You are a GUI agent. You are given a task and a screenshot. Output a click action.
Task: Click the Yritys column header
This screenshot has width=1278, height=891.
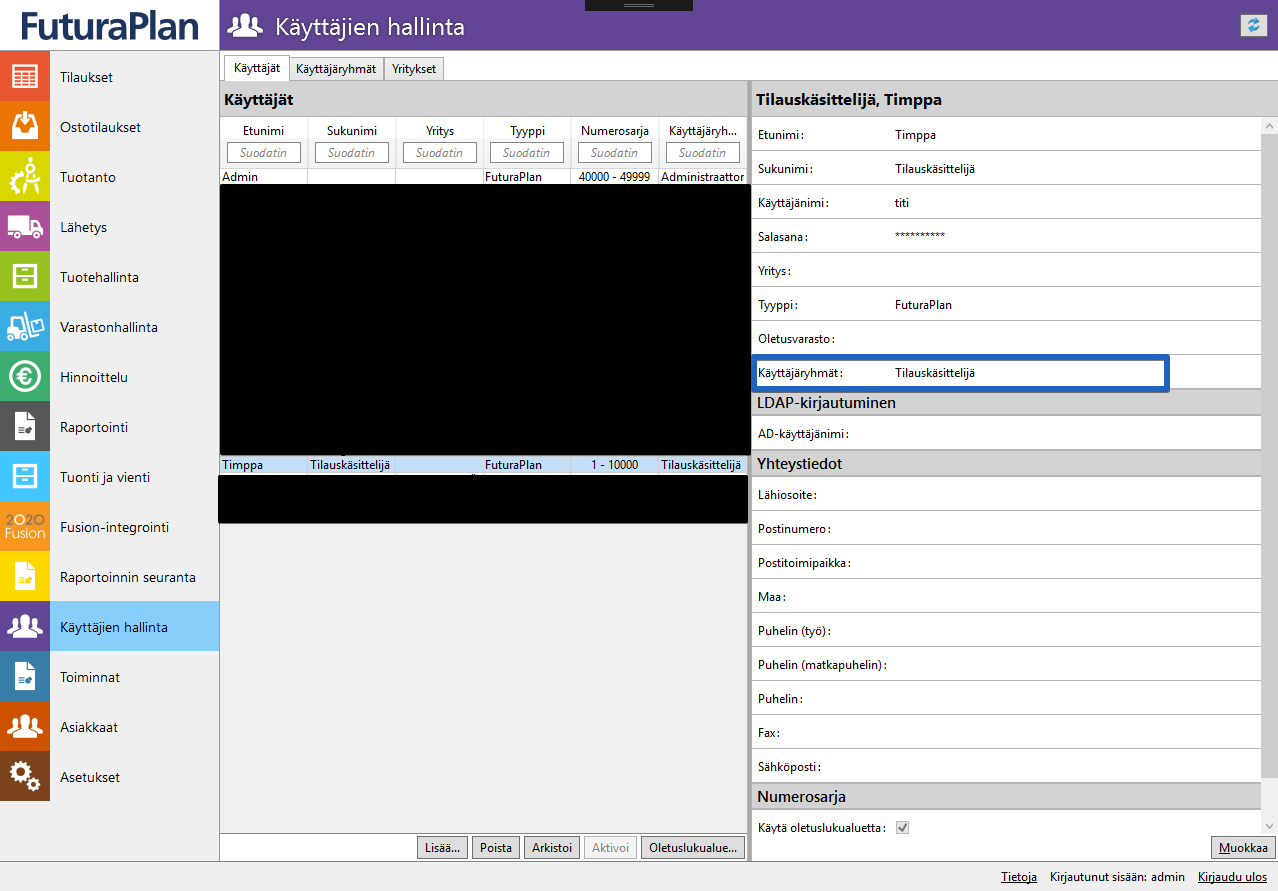(x=440, y=131)
